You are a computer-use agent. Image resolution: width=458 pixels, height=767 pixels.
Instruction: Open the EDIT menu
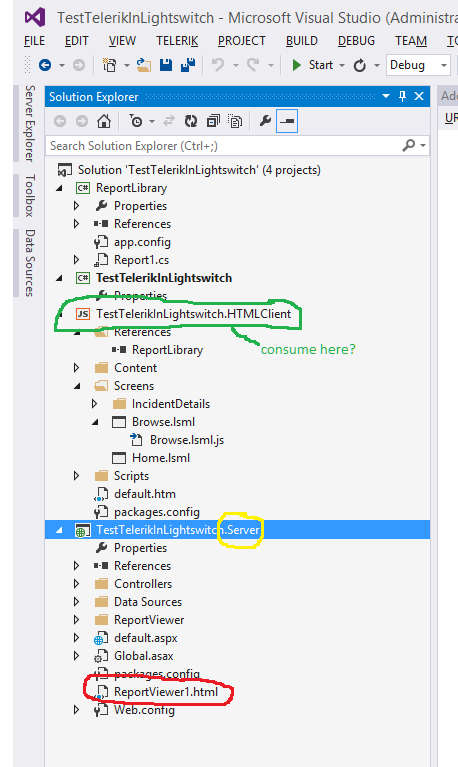pos(77,41)
